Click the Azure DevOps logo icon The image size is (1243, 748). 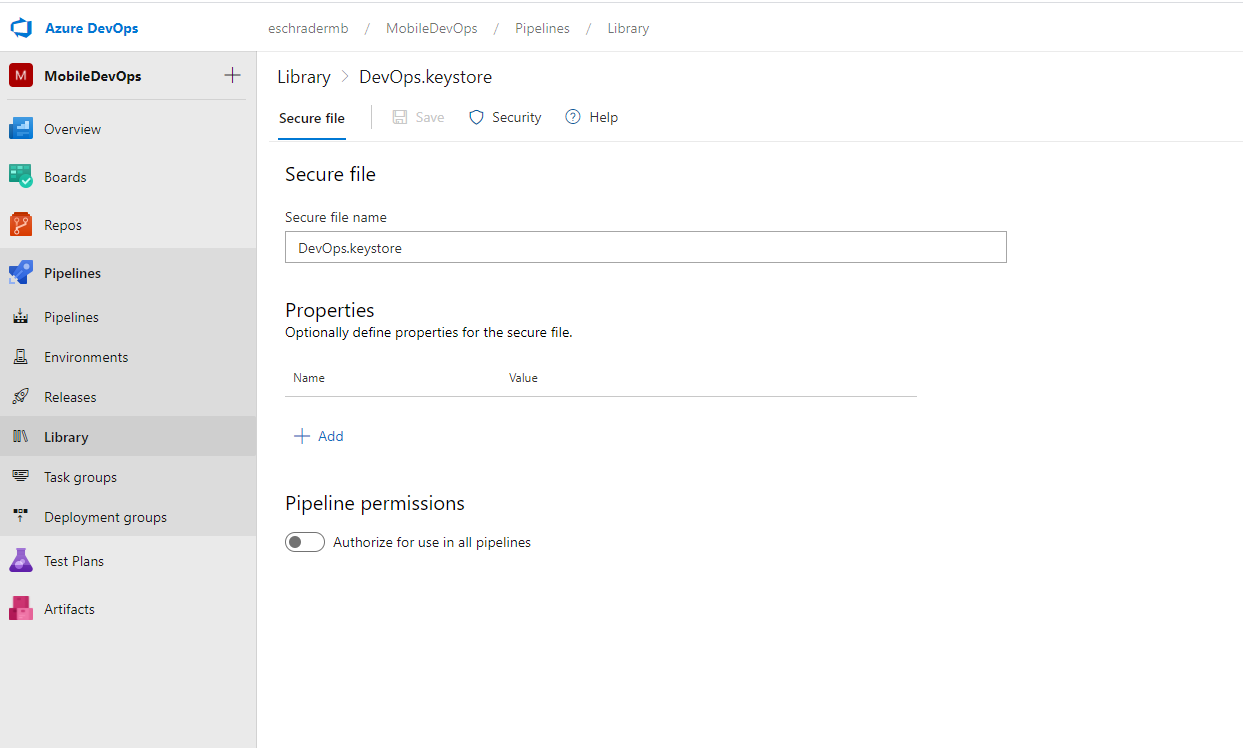(21, 28)
